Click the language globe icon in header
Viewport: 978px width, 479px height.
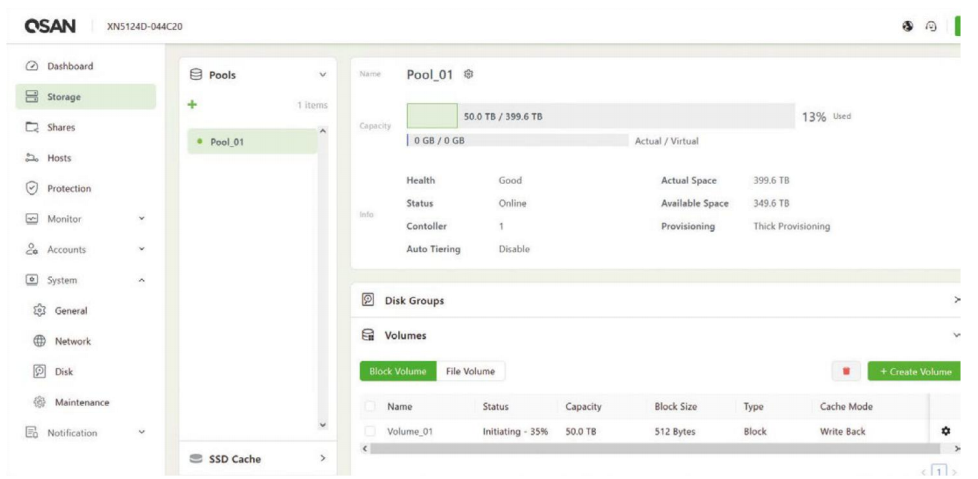tap(907, 27)
